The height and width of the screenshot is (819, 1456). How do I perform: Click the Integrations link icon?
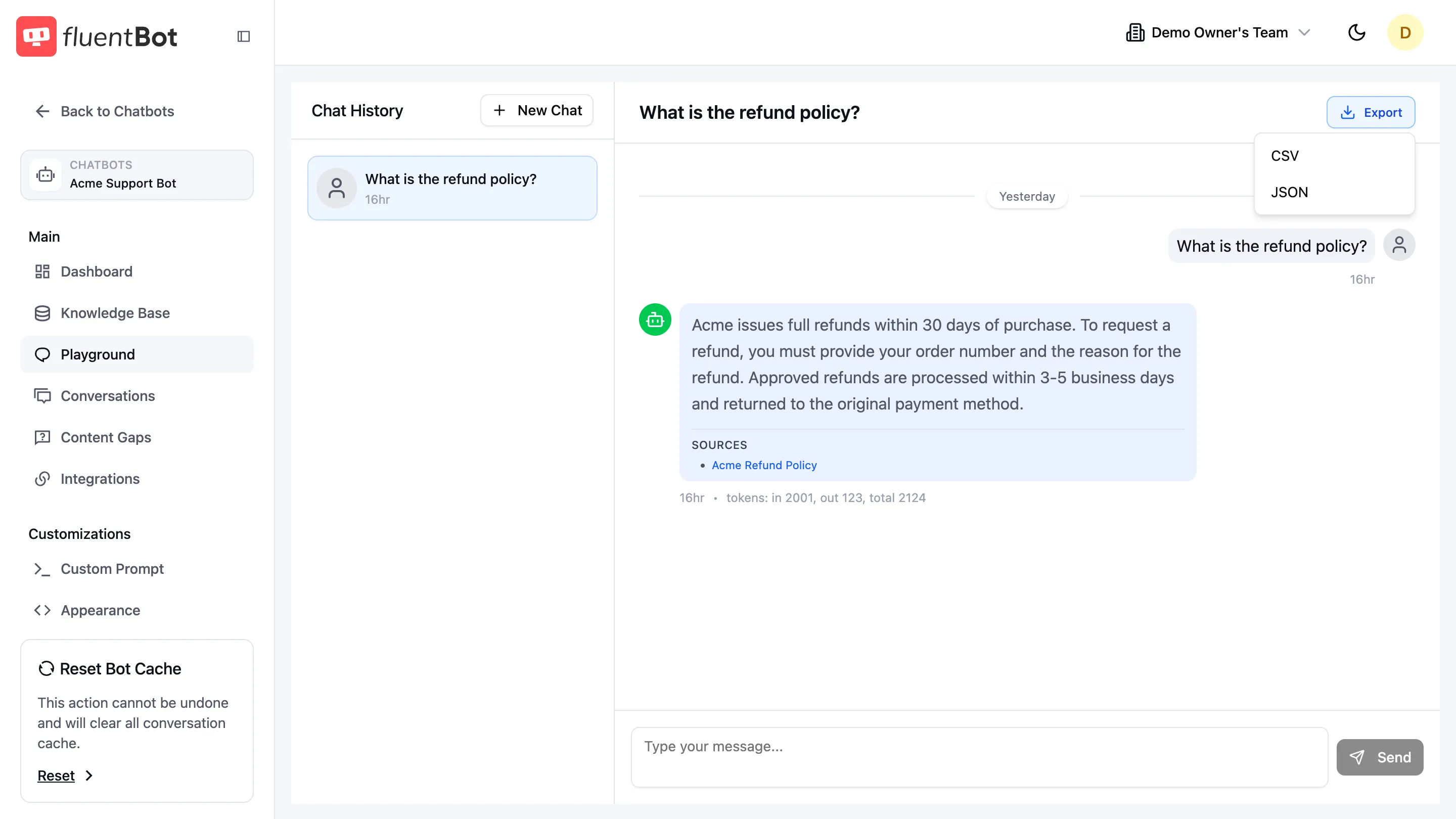(x=42, y=479)
